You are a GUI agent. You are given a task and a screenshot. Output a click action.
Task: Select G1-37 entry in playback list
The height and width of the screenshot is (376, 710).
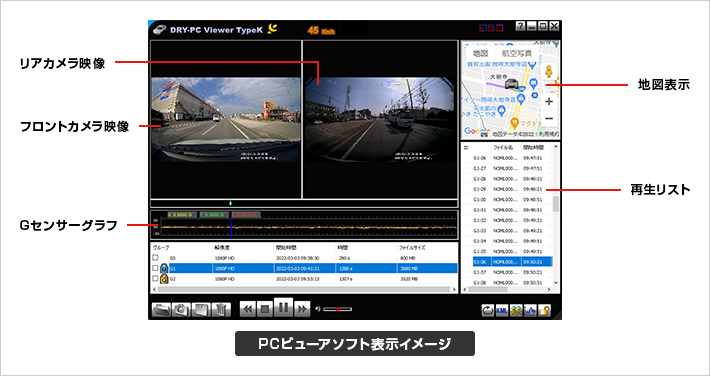coord(506,272)
